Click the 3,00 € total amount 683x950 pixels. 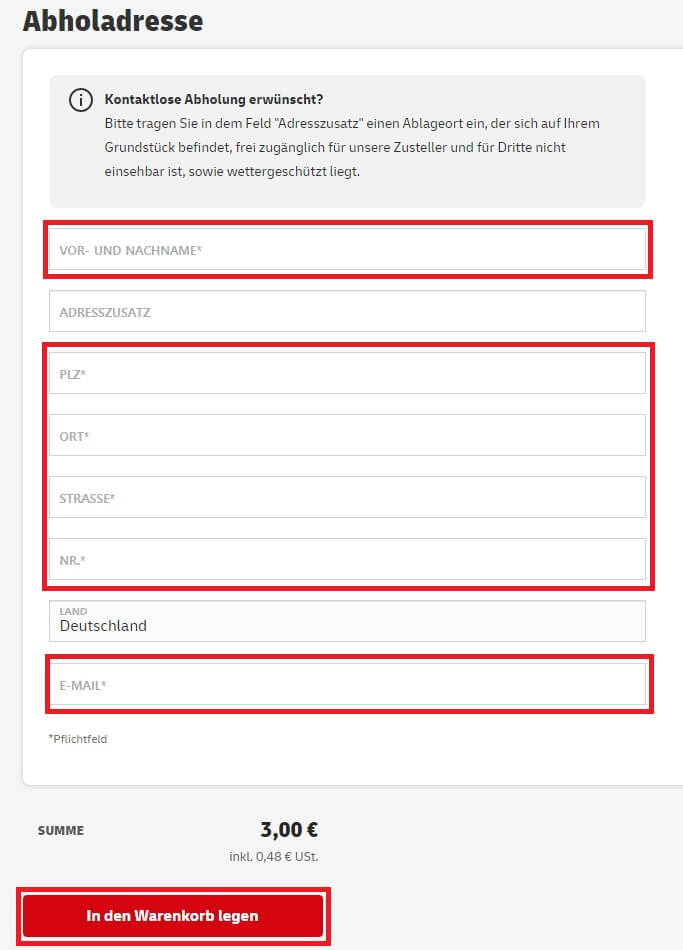289,829
